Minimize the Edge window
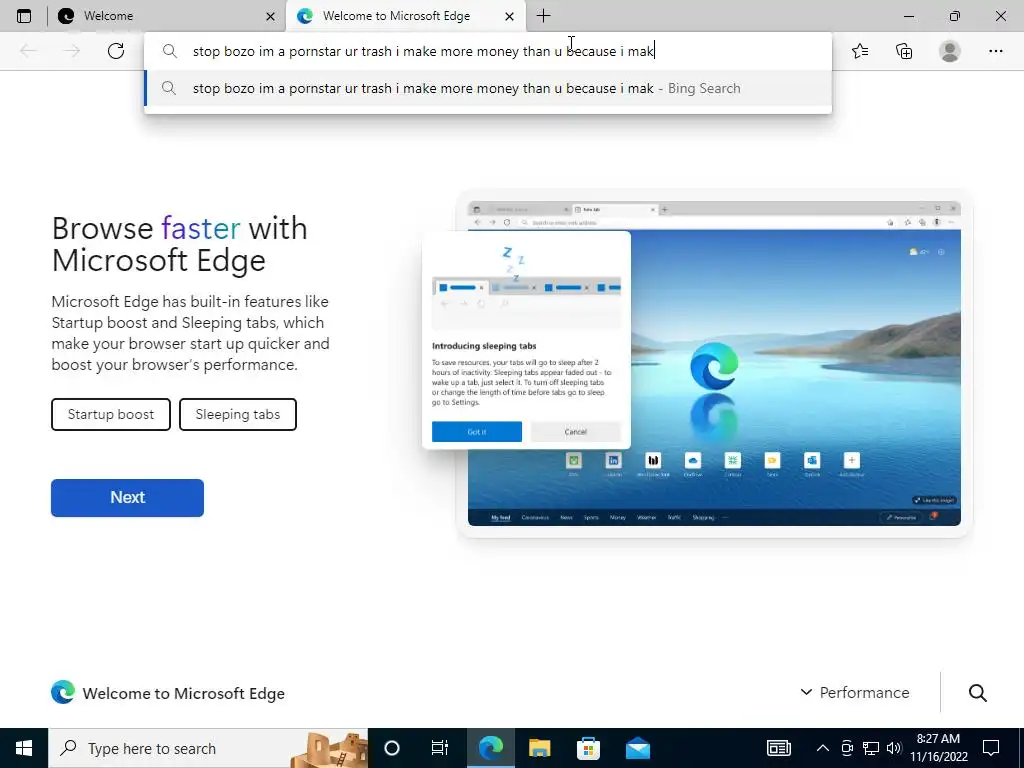The height and width of the screenshot is (768, 1024). click(909, 16)
